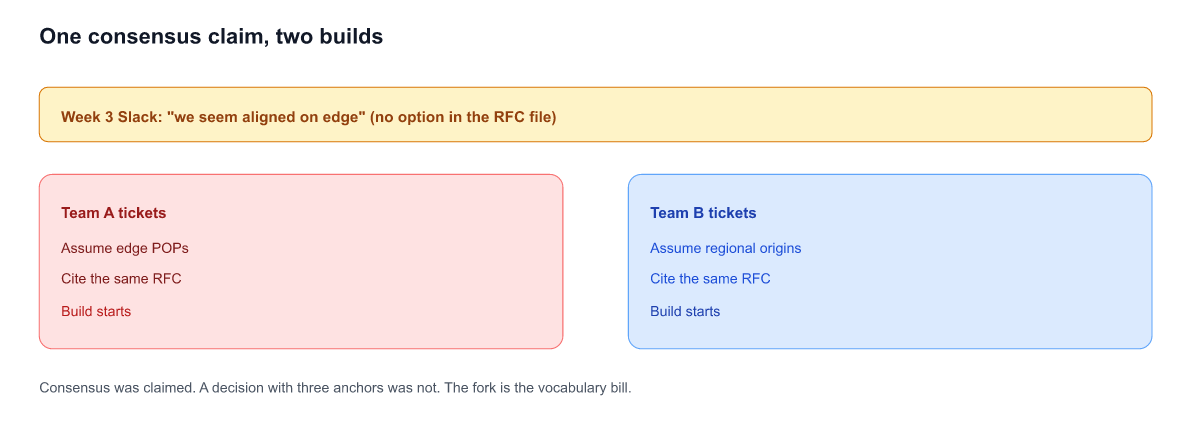Select the yellow Week 3 Slack banner
Screen dimensions: 1200x436
point(595,114)
